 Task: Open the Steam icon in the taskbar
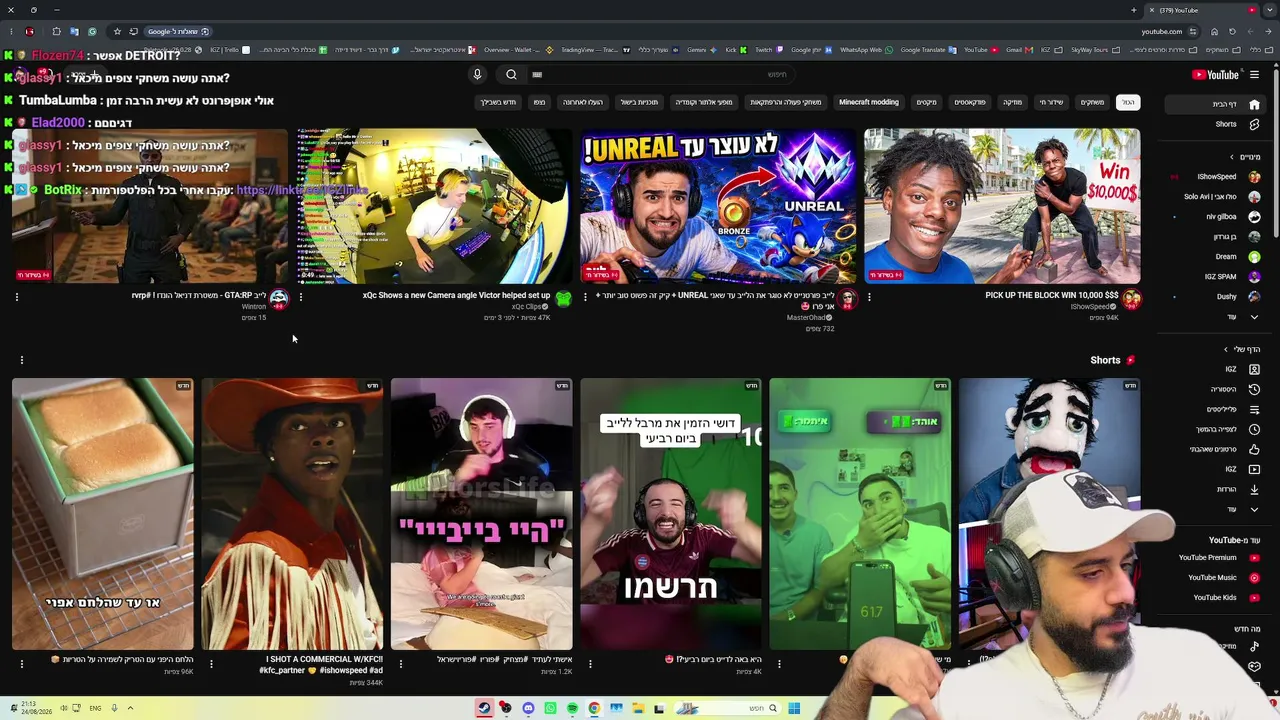pos(484,709)
